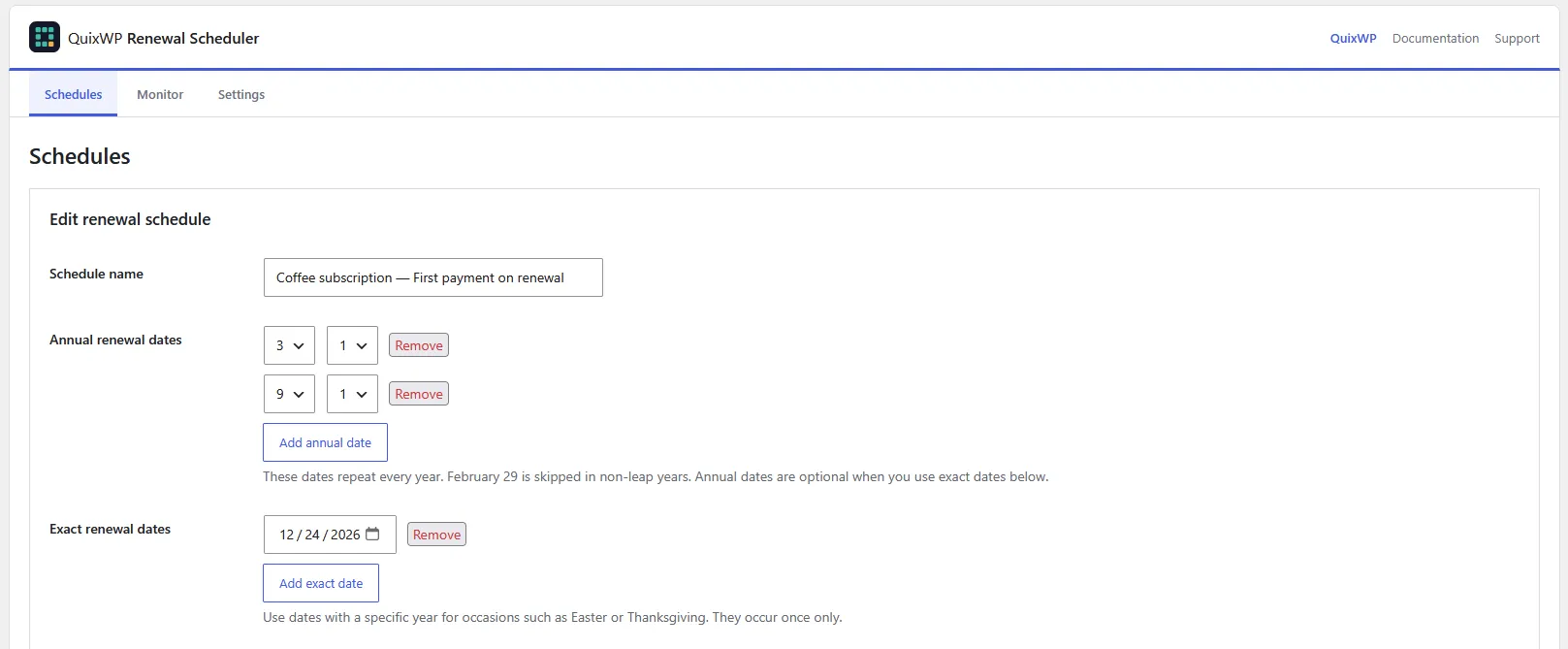
Task: Follow the QuixWP header link
Action: tap(1353, 39)
